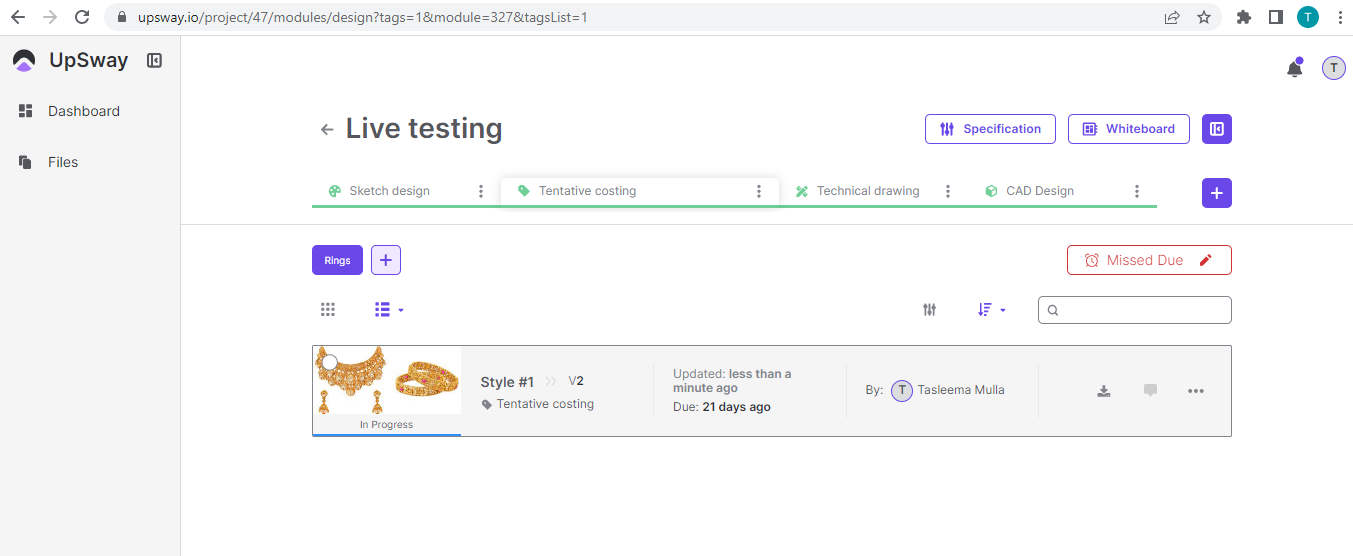Viewport: 1353px width, 556px height.
Task: Open Style #1 more options ellipsis
Action: point(1195,391)
